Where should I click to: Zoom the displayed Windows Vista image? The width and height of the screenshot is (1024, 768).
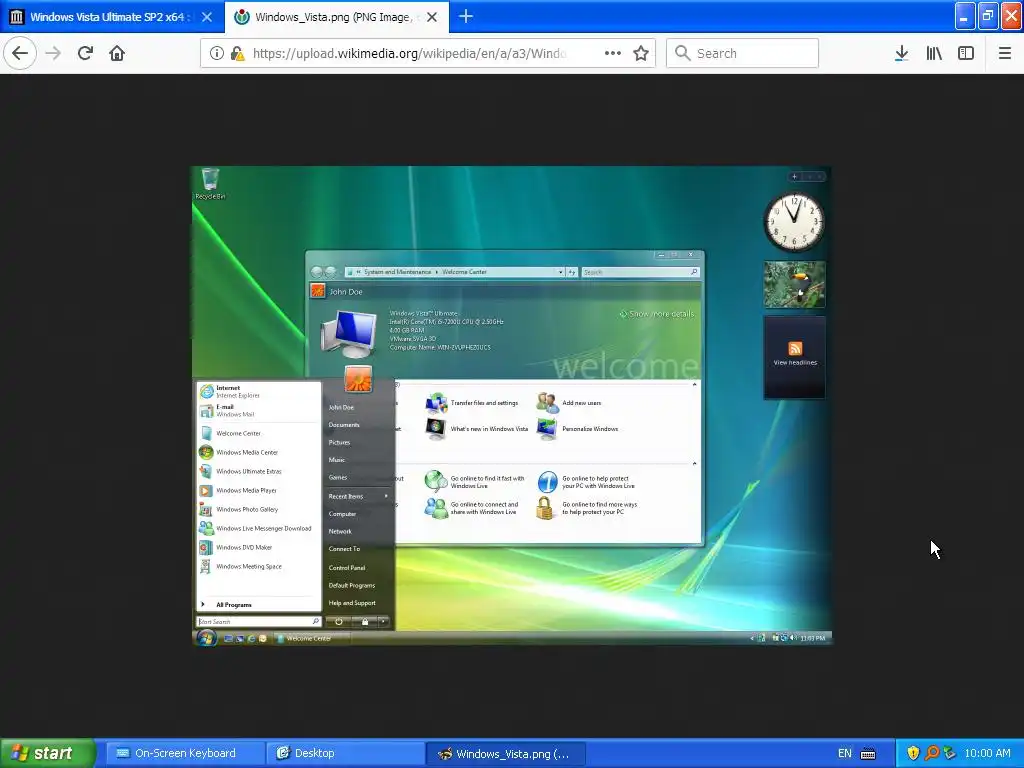click(x=511, y=406)
